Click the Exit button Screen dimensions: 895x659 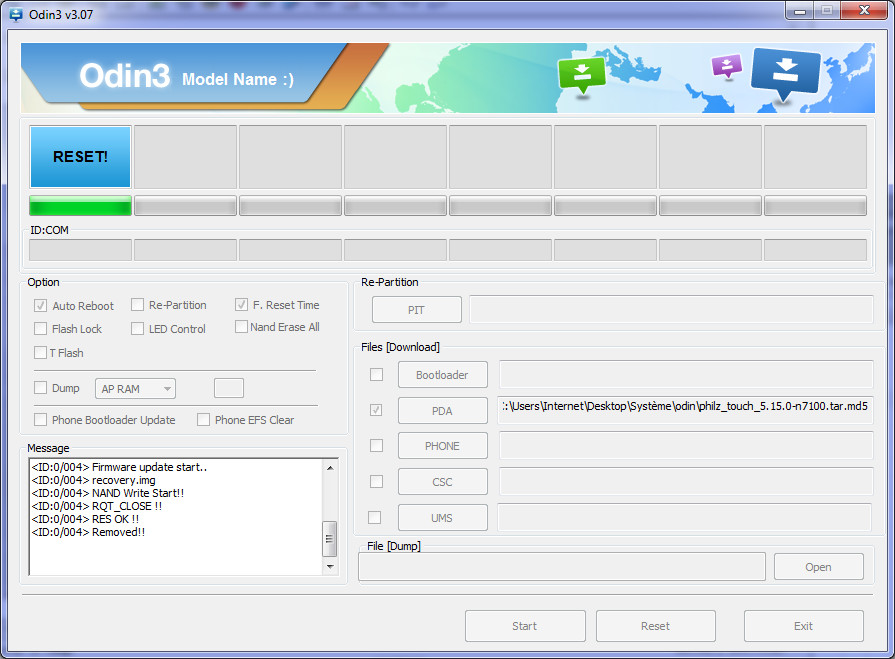(x=804, y=626)
